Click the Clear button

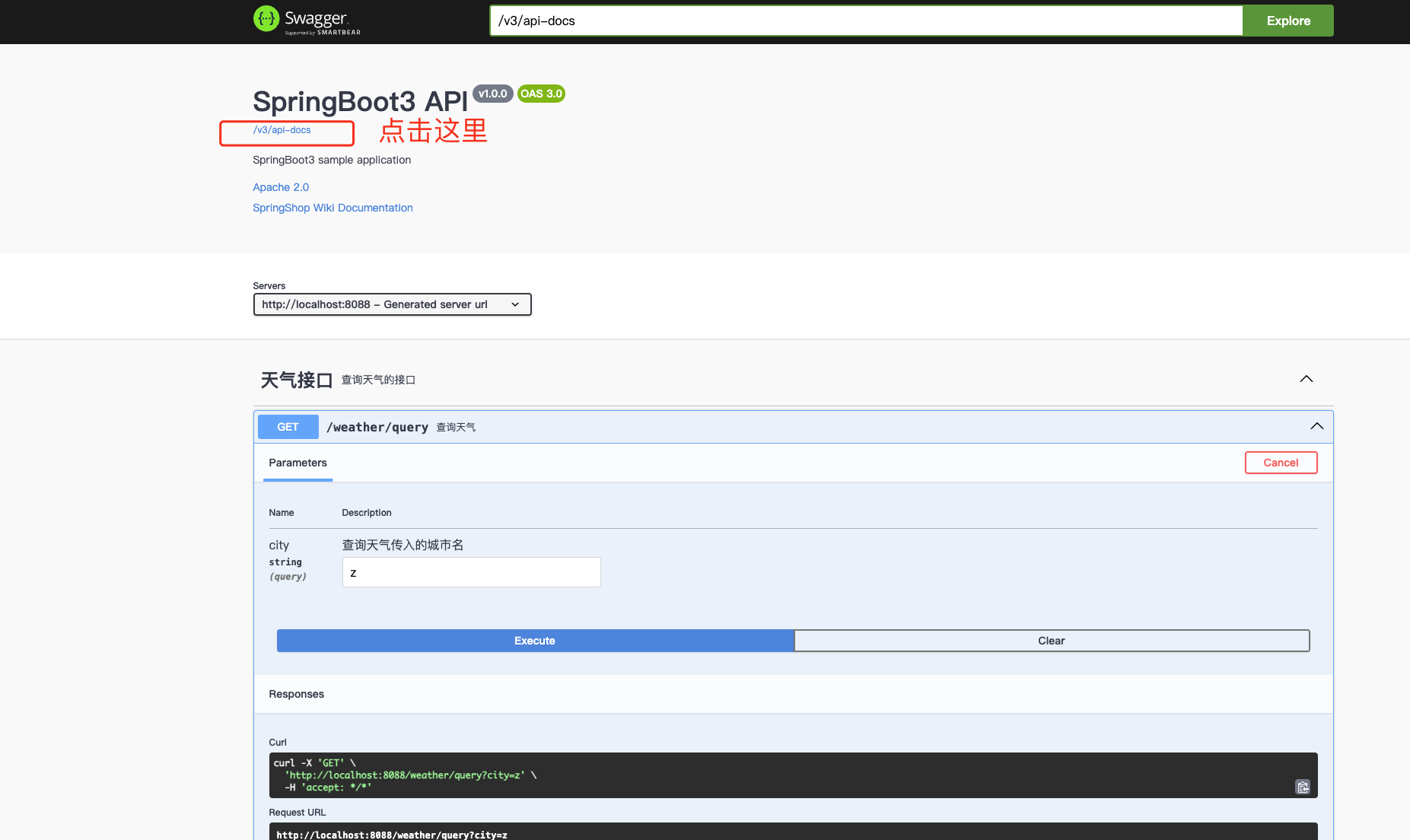(x=1051, y=641)
